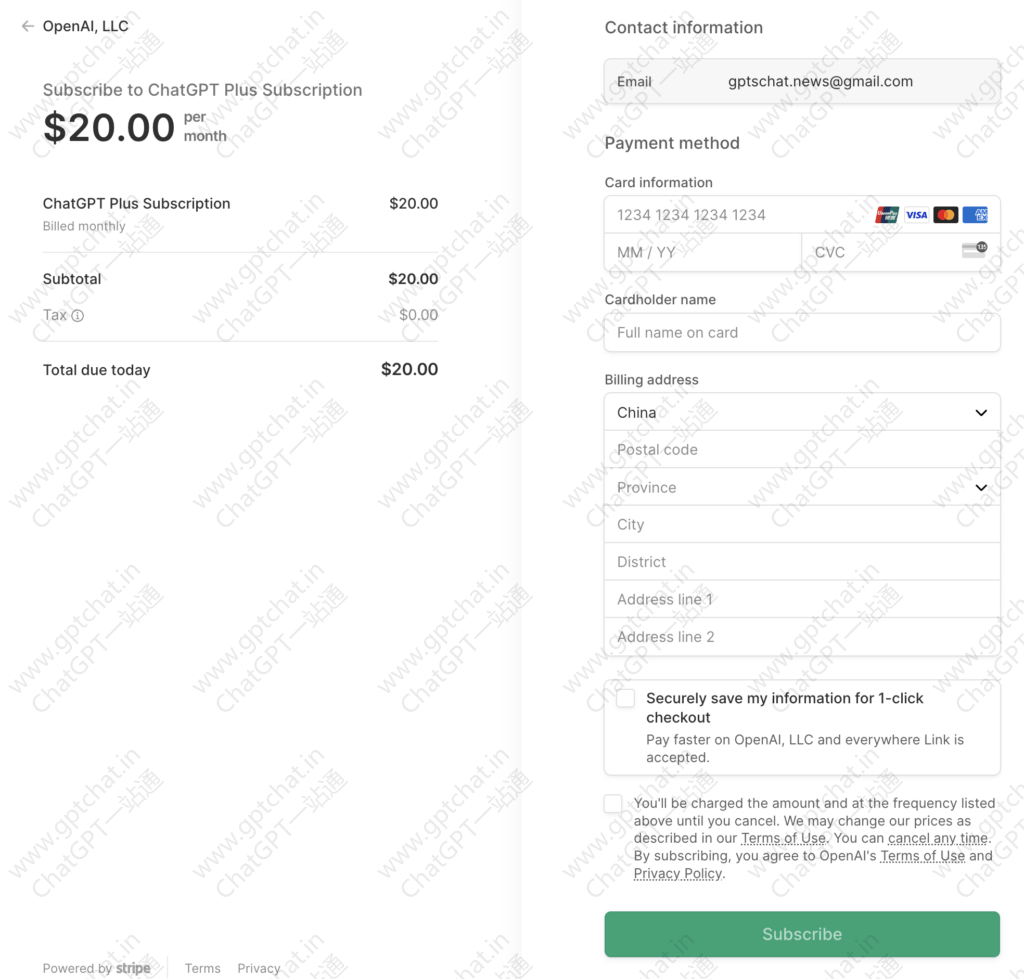Select the Postal code field
This screenshot has height=979, width=1024.
point(802,449)
